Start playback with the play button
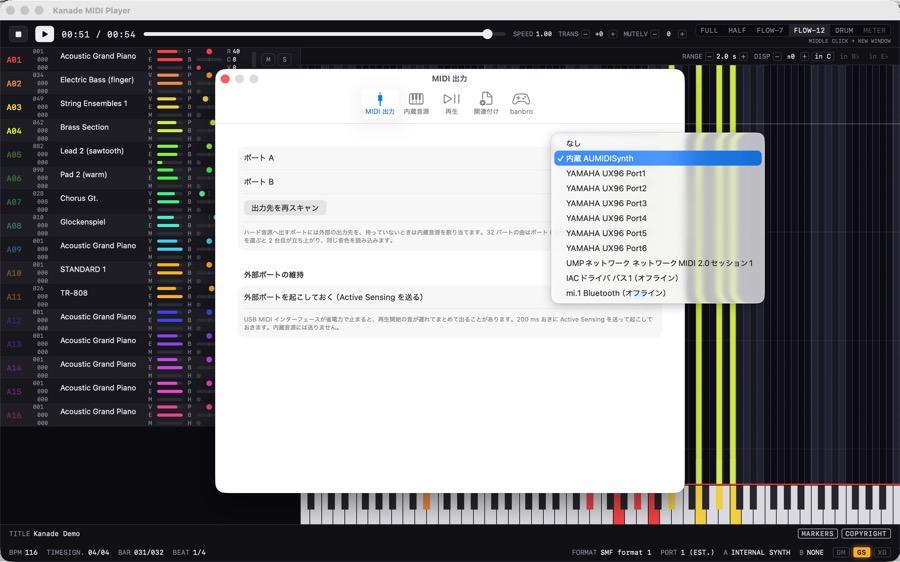The image size is (900, 562). (44, 34)
